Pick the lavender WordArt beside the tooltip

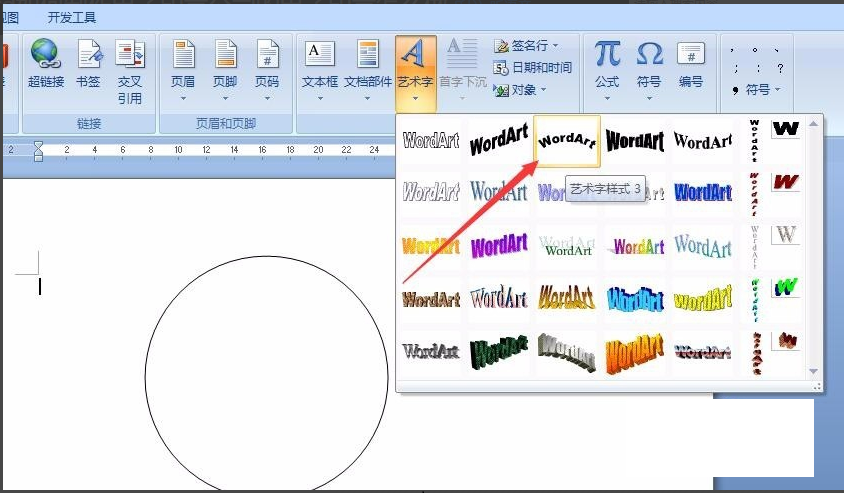(x=550, y=192)
